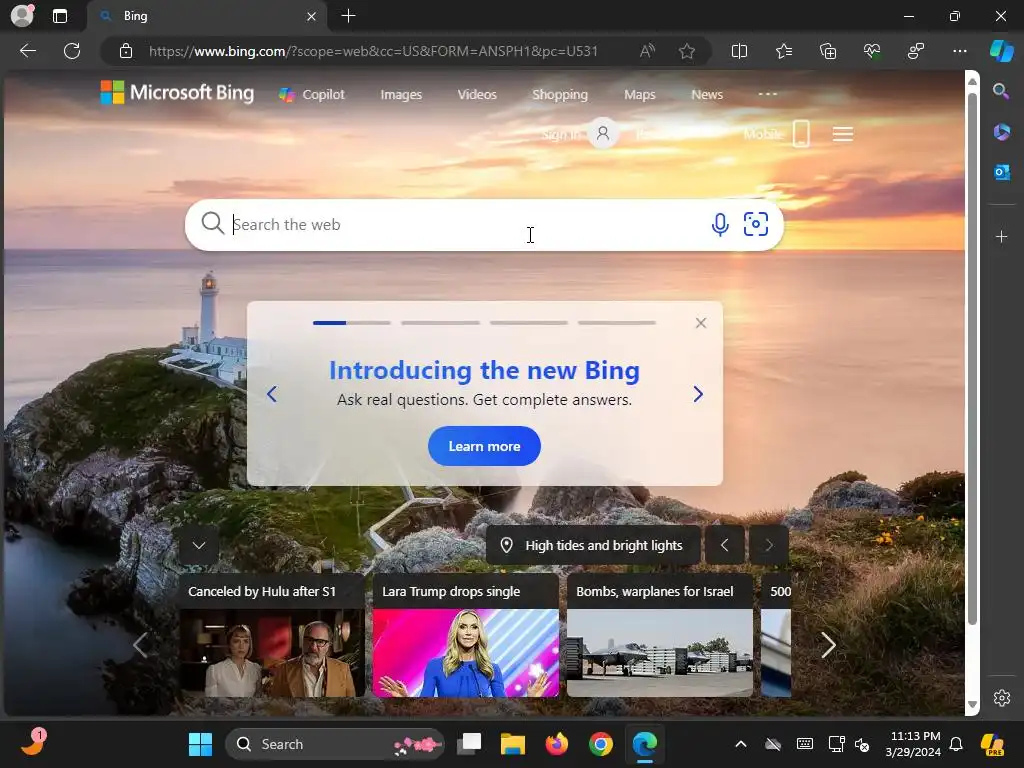The height and width of the screenshot is (768, 1024).
Task: Show next background image arrow
Action: coord(769,545)
